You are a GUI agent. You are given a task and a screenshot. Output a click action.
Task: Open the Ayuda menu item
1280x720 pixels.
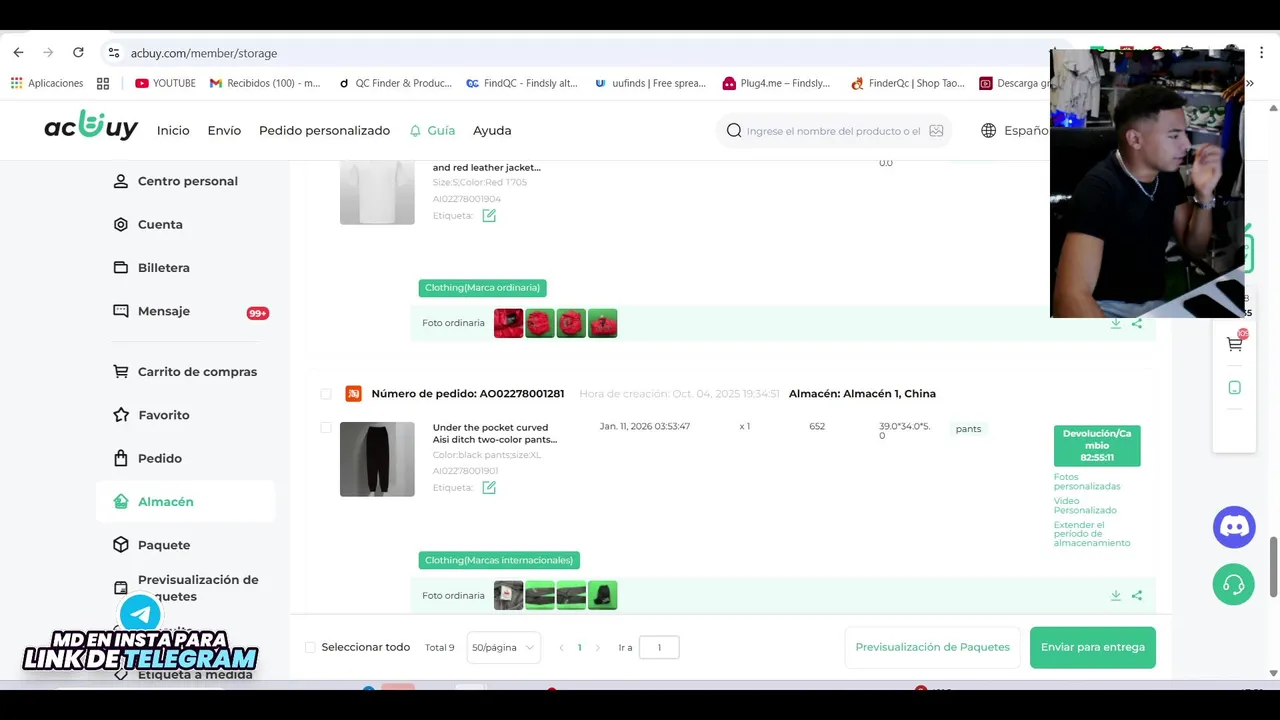pyautogui.click(x=492, y=130)
